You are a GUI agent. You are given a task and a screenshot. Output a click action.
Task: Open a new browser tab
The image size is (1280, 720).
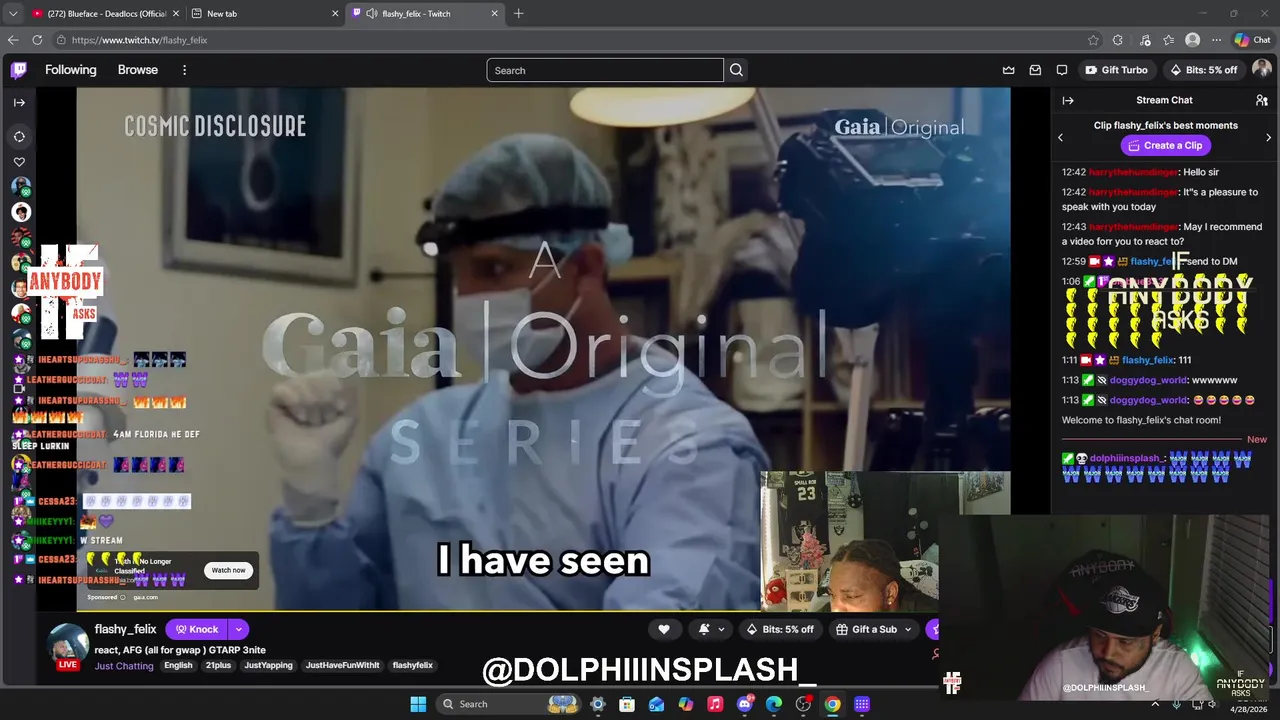pyautogui.click(x=518, y=13)
